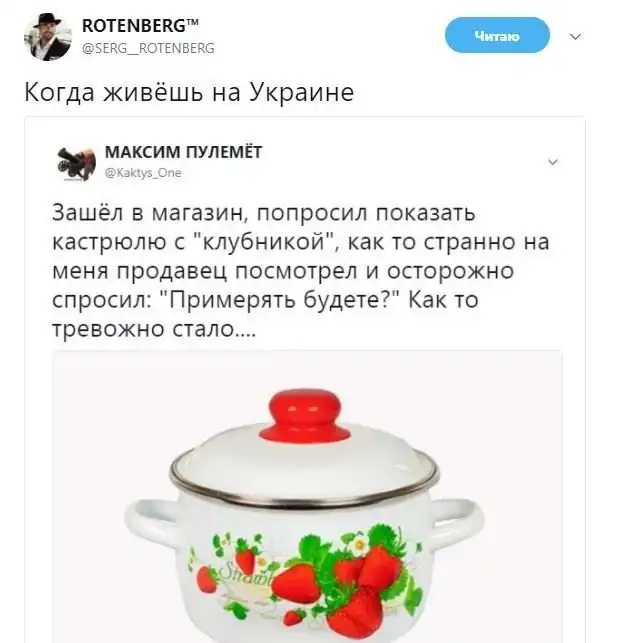Viewport: 622px width, 643px height.
Task: Open the МАКСИМ ПУЛЕМЁТ display name
Action: [x=183, y=153]
